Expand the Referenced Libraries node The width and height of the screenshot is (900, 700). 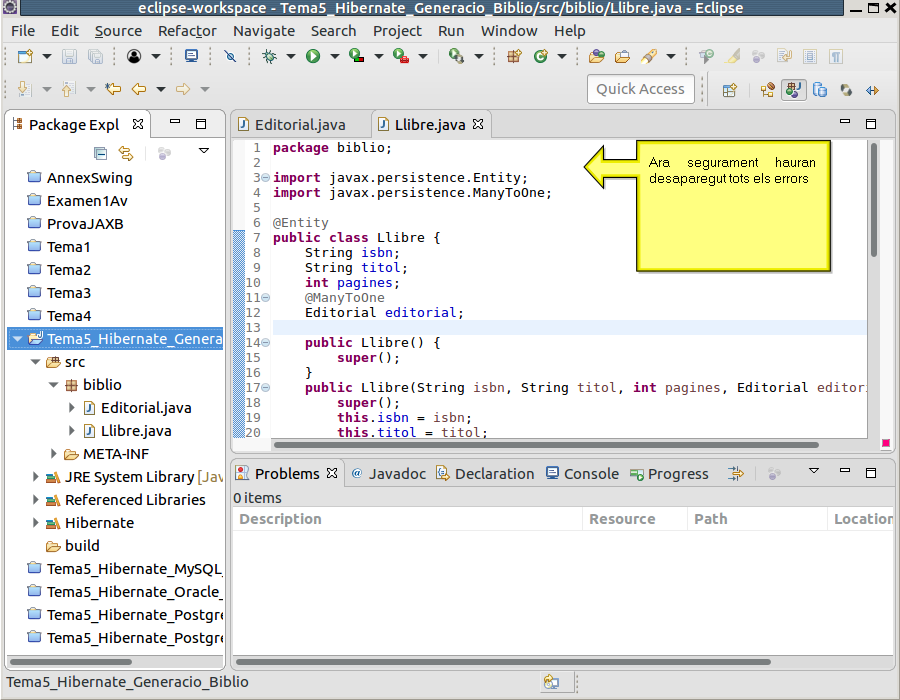click(x=36, y=500)
